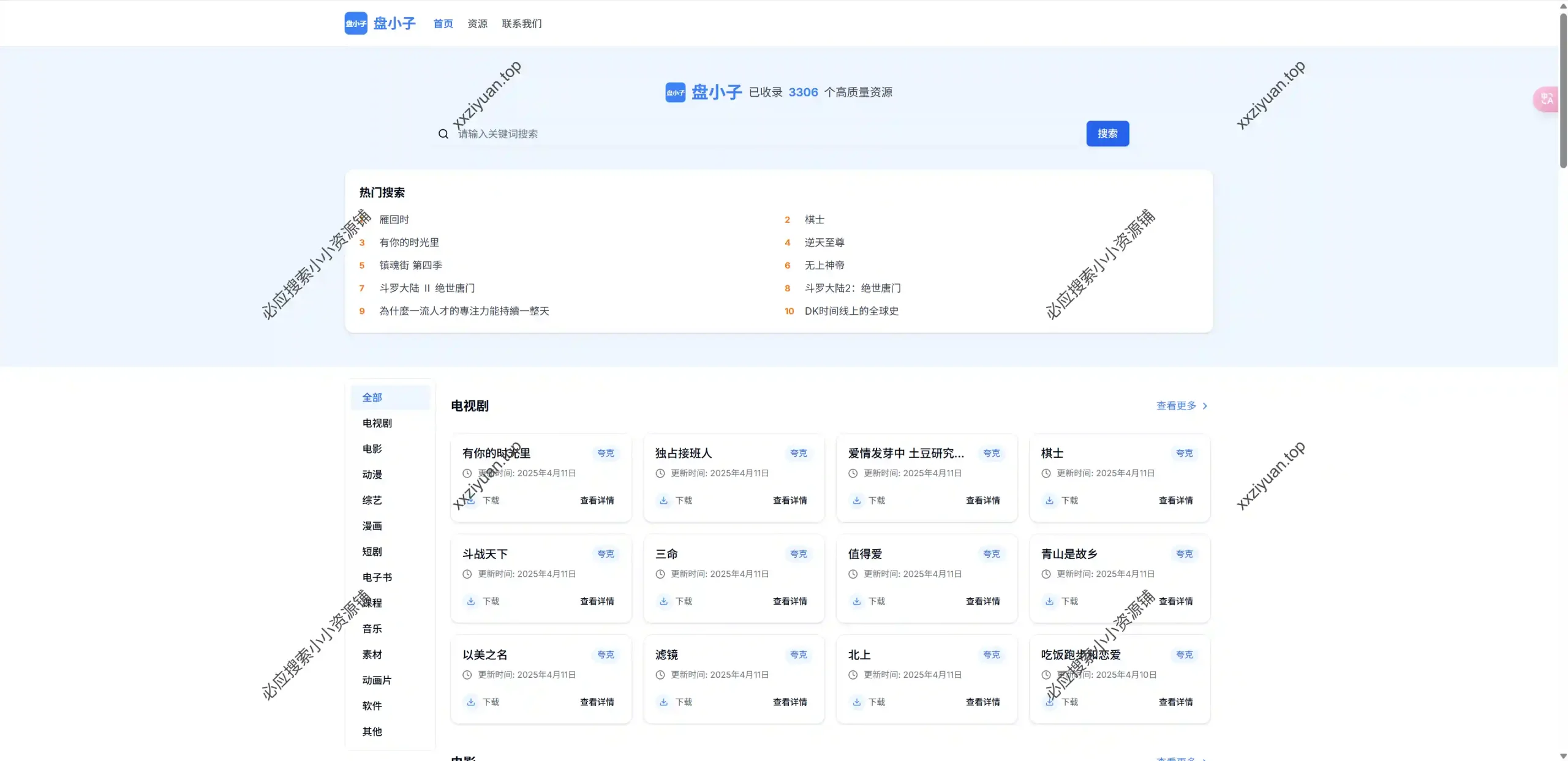Expand more TV dramas via the 查看更多 chevron

click(1205, 406)
